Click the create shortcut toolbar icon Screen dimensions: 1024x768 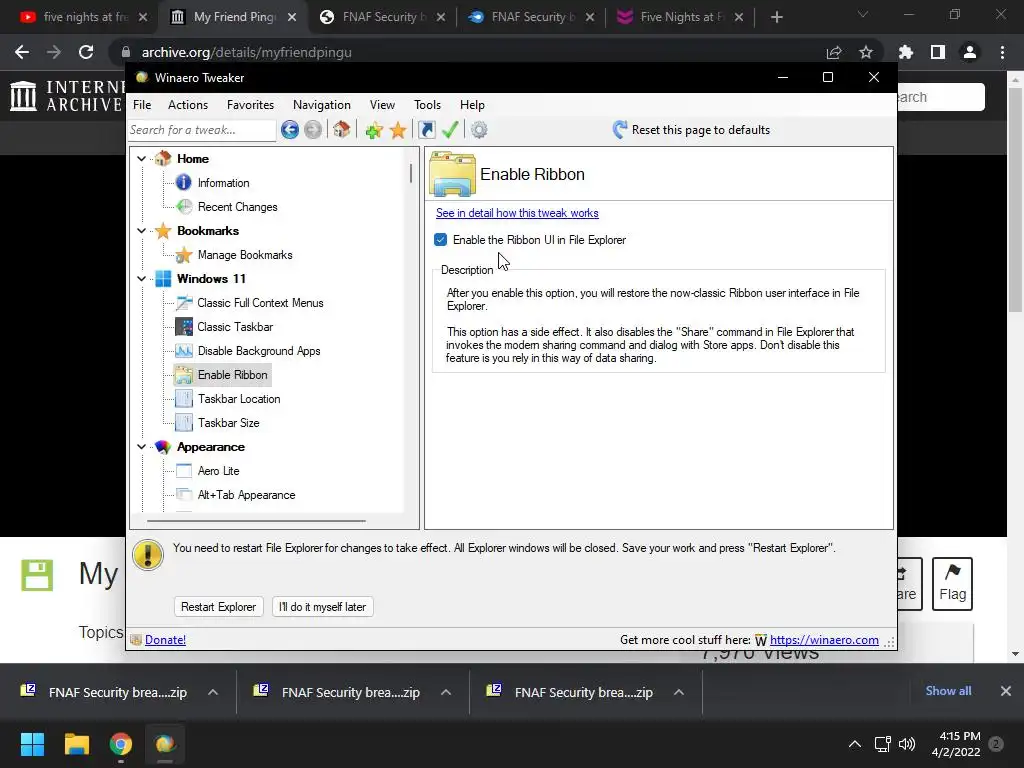(x=426, y=129)
